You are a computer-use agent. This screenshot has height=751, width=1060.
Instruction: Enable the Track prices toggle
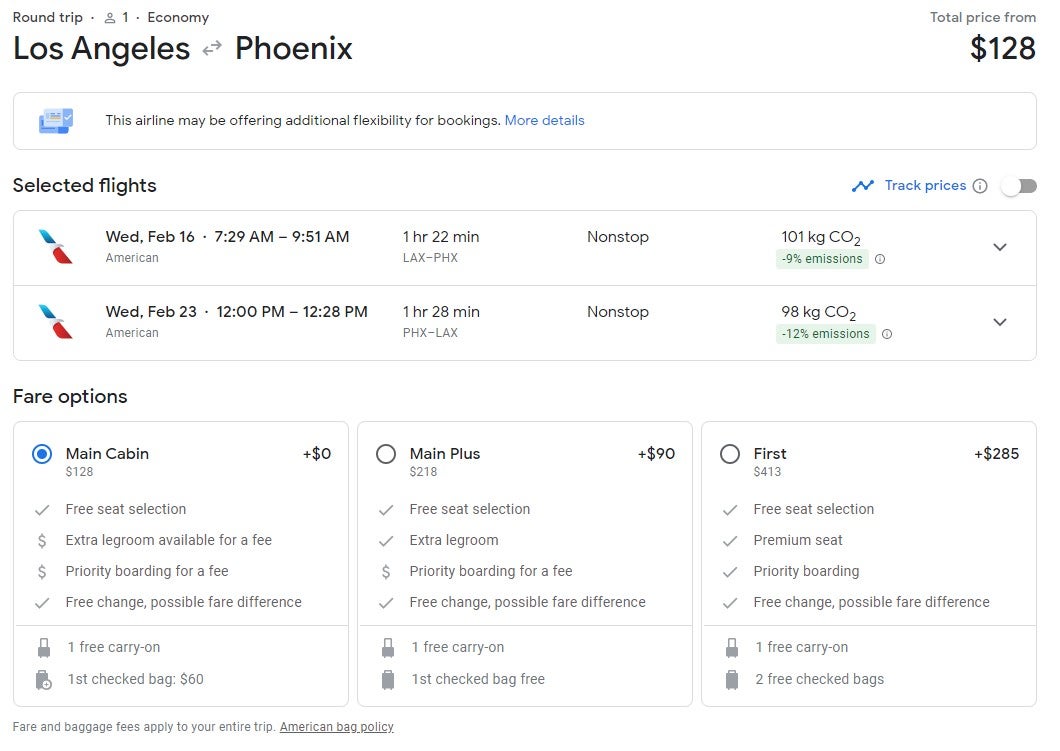pos(1018,185)
